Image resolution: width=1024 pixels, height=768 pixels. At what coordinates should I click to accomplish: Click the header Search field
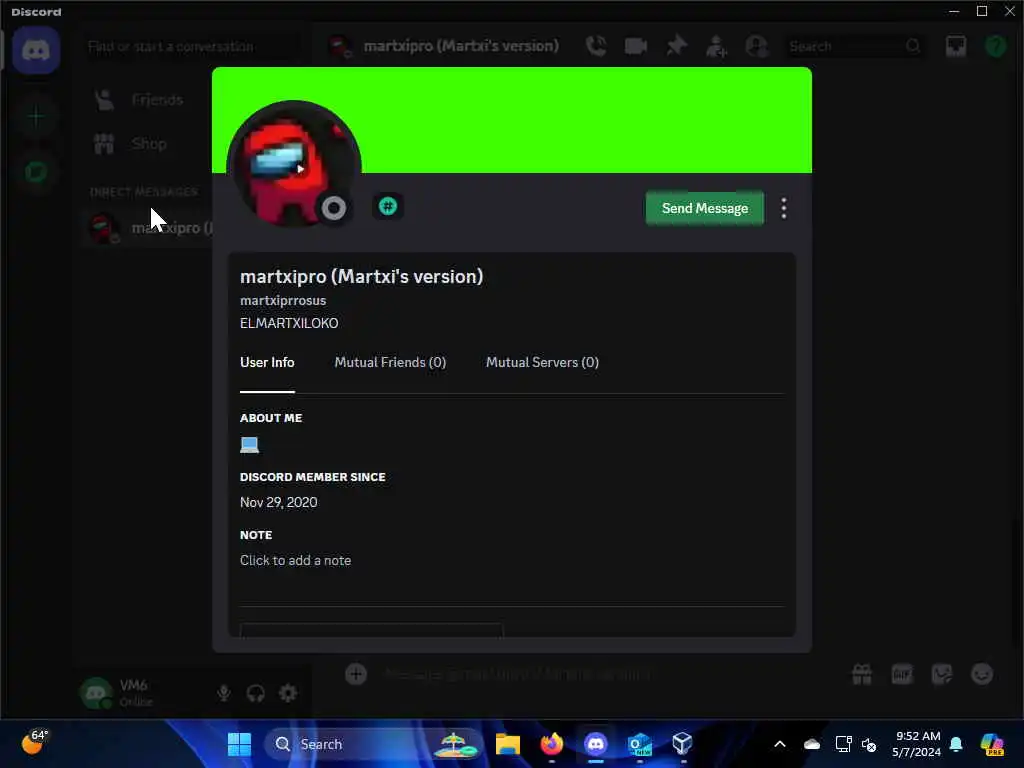tap(855, 46)
